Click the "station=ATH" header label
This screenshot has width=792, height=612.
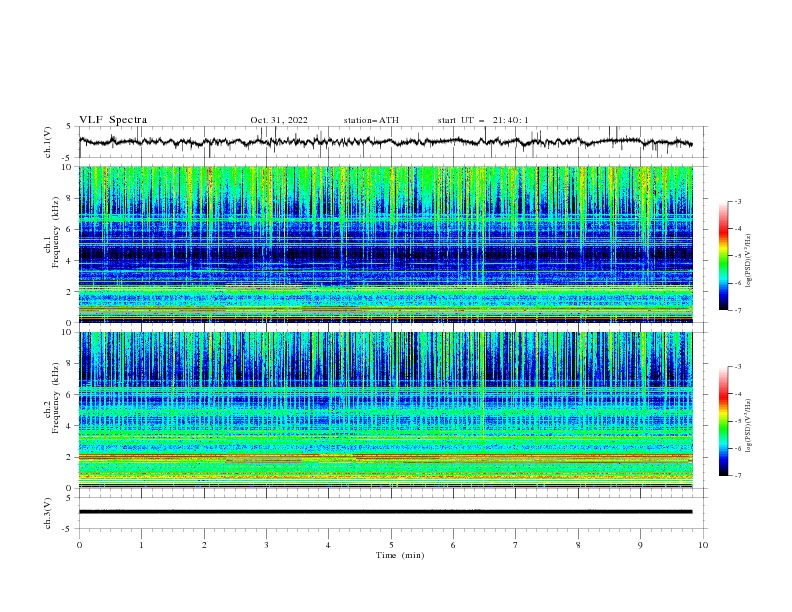(x=371, y=120)
